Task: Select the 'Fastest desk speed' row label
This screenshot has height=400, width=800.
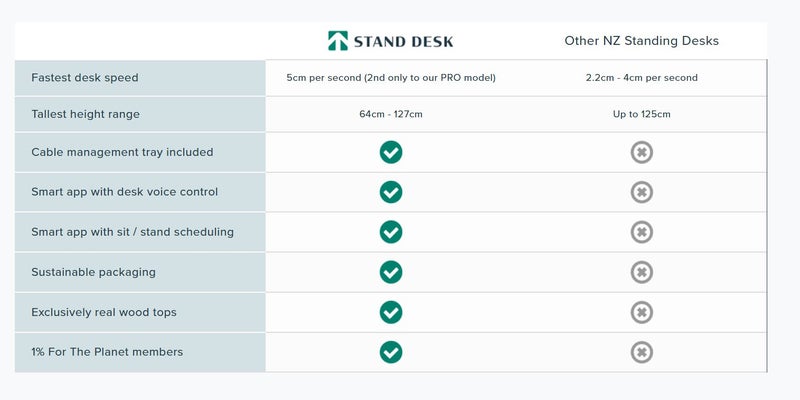Action: (x=85, y=78)
